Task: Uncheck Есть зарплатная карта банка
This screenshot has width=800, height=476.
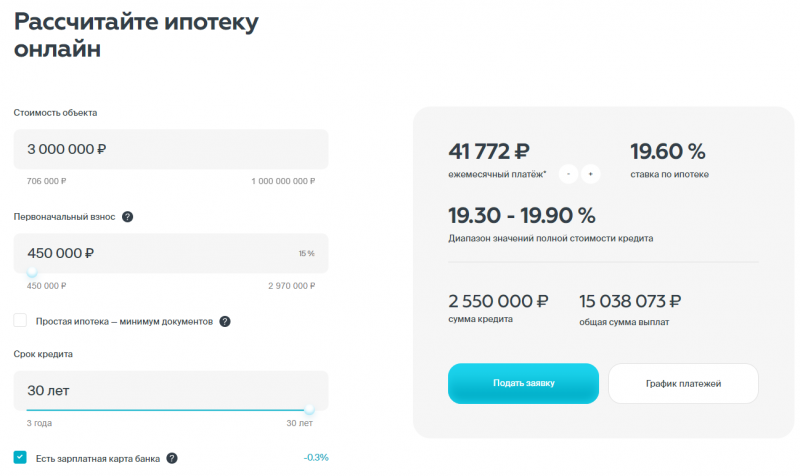Action: tap(20, 458)
